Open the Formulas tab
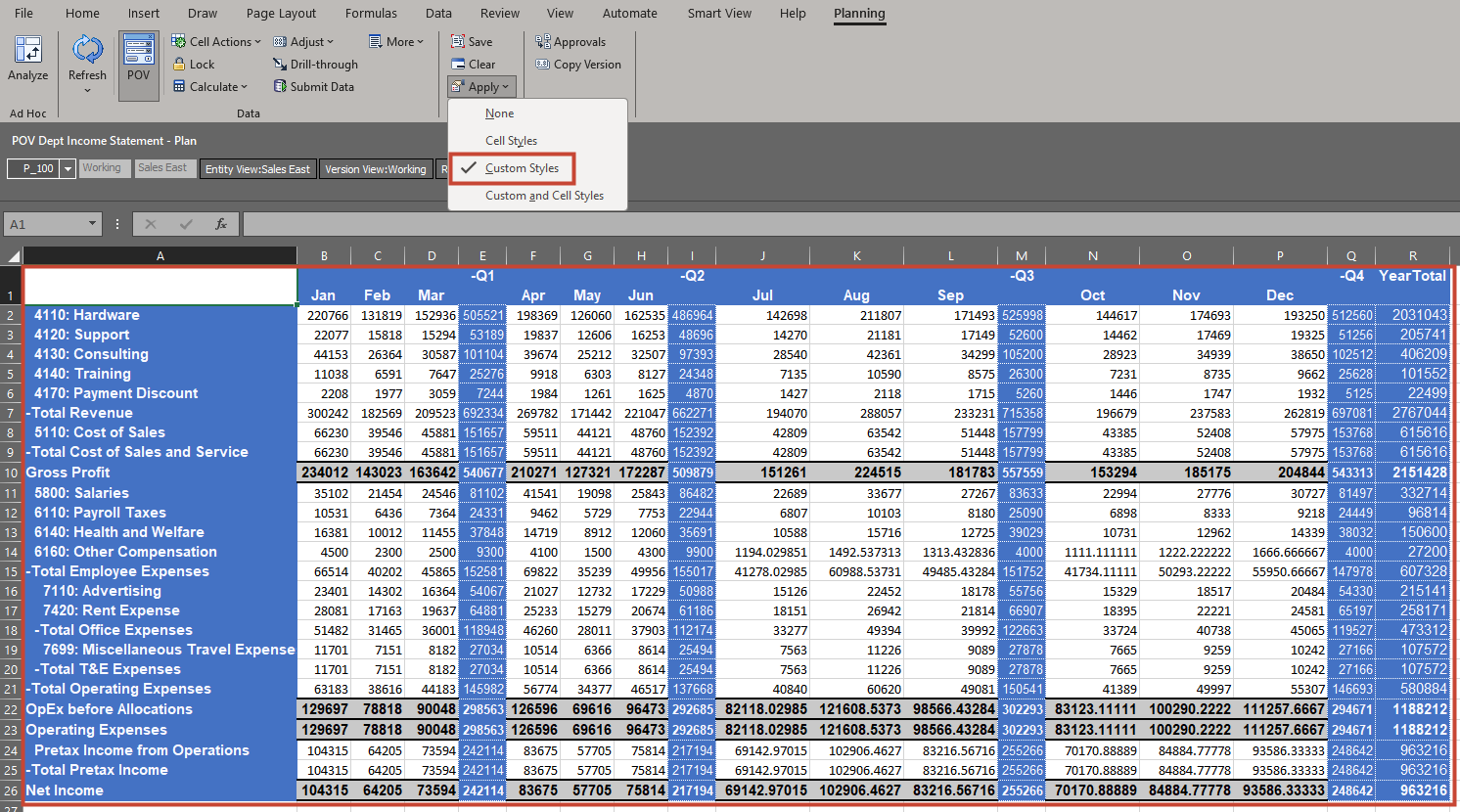 pyautogui.click(x=371, y=13)
